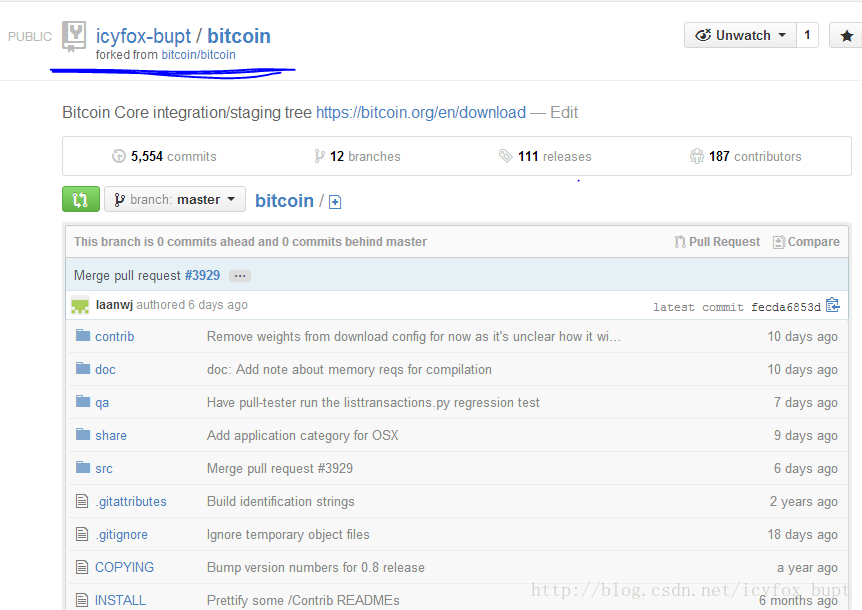Open the qa folder

102,403
